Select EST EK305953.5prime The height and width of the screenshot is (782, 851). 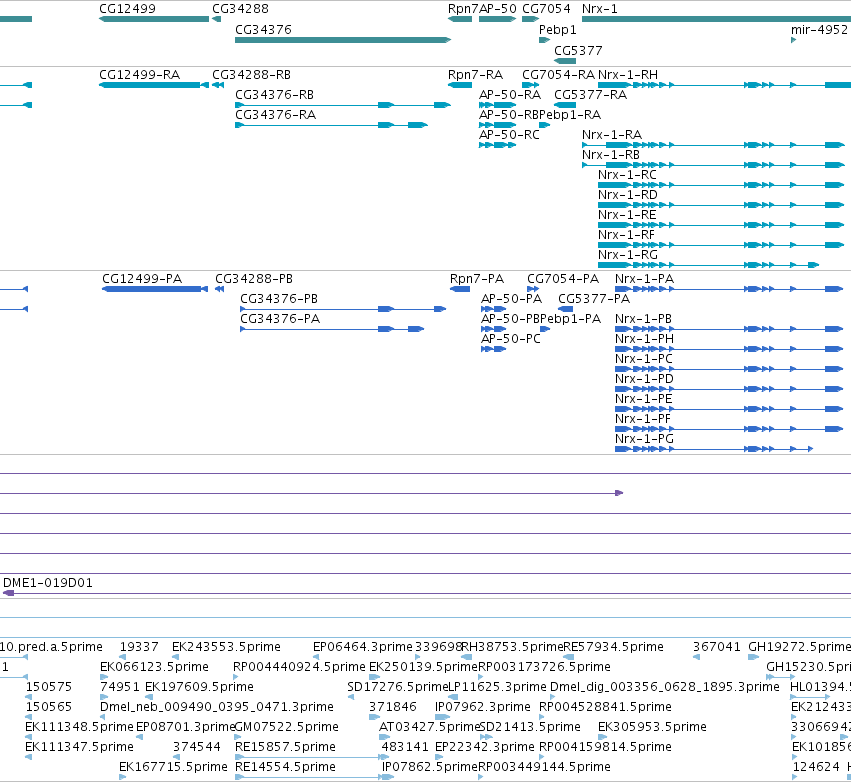pos(652,727)
